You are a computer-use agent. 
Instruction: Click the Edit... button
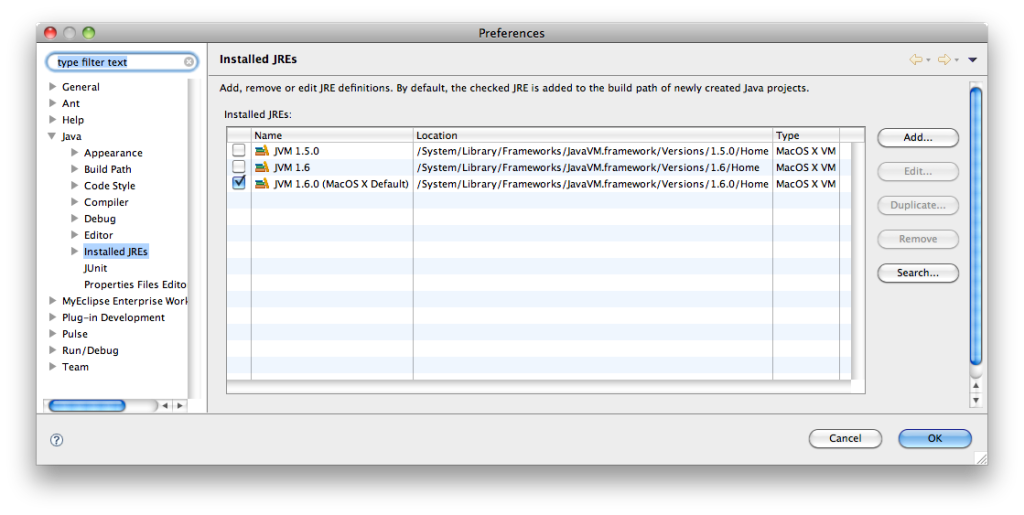[x=918, y=172]
